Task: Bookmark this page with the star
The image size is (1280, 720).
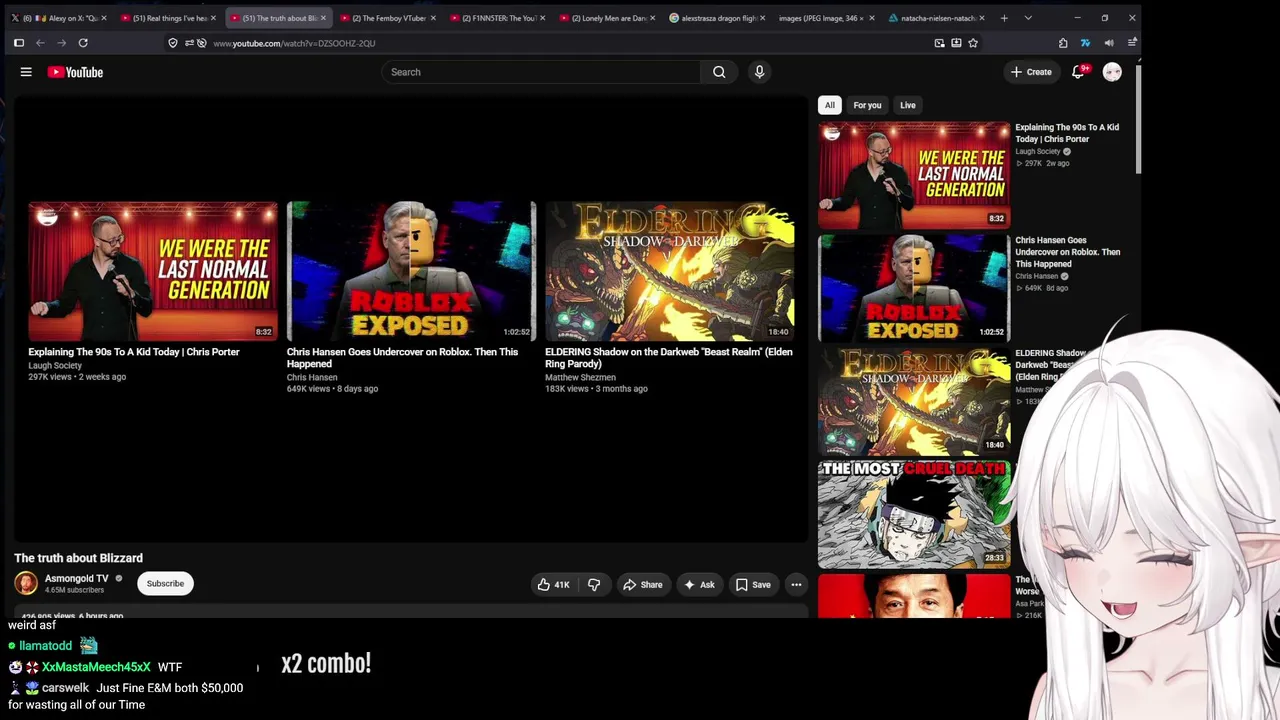Action: click(973, 43)
